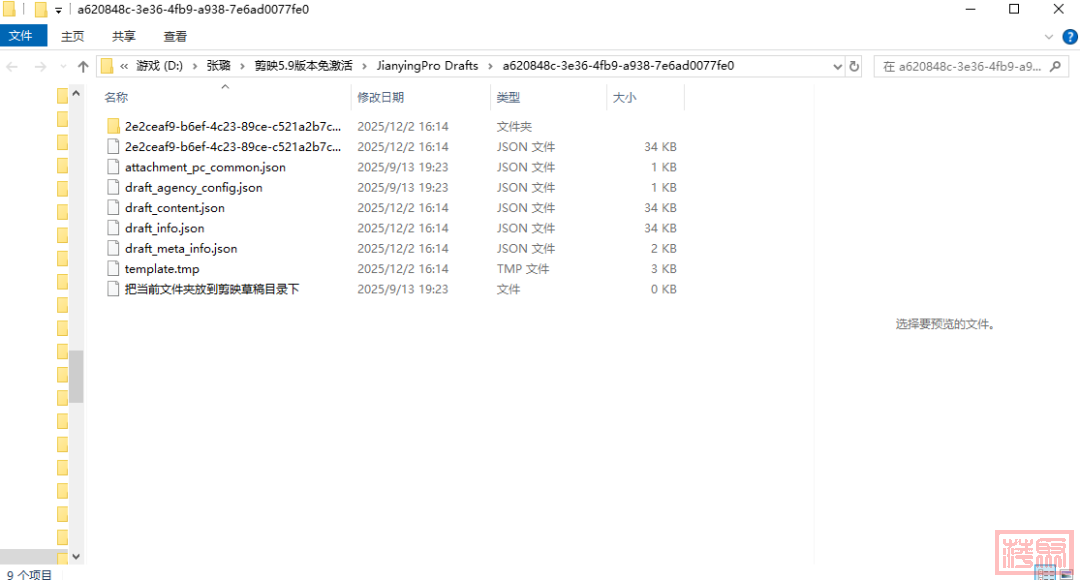Screen dimensions: 1080x580
Task: Select the 2e2ceaf9 folder icon
Action: tap(113, 127)
